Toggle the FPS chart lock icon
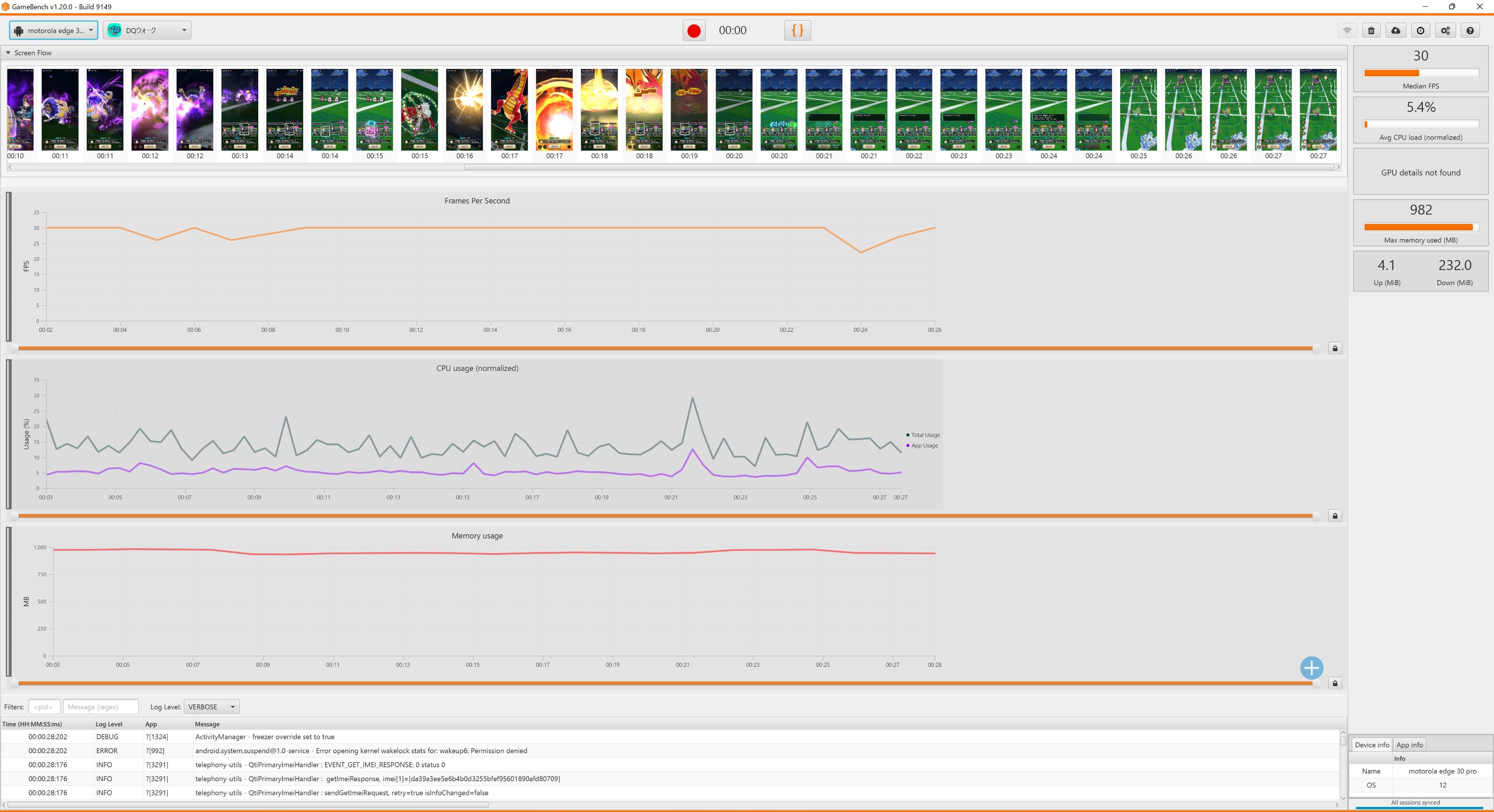 [x=1335, y=349]
